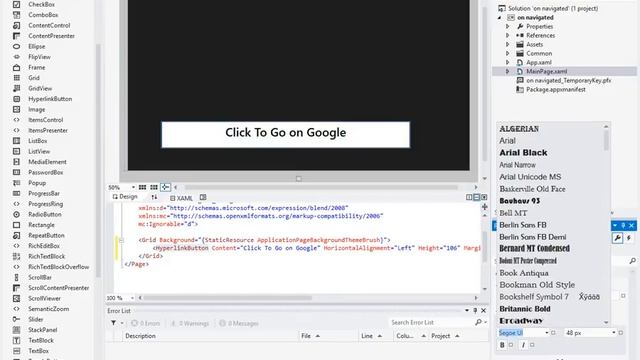Choose the HyperlinkButton icon in Toolbox

[16, 99]
